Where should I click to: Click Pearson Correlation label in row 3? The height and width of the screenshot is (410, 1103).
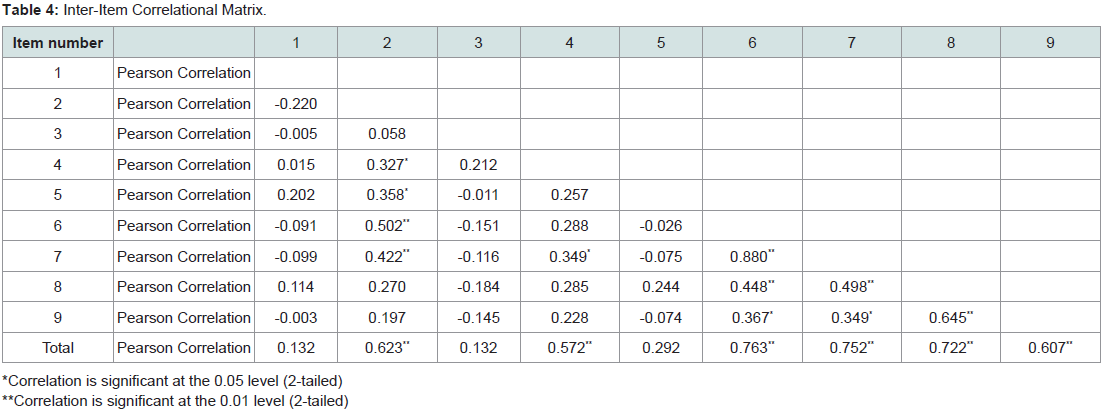[184, 134]
